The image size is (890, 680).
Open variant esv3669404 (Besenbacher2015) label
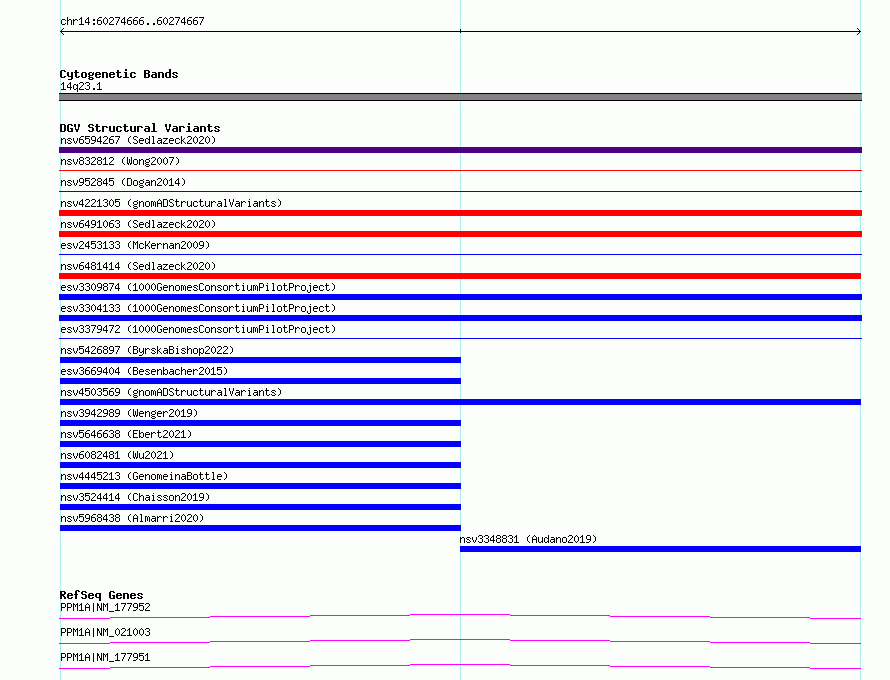144,371
